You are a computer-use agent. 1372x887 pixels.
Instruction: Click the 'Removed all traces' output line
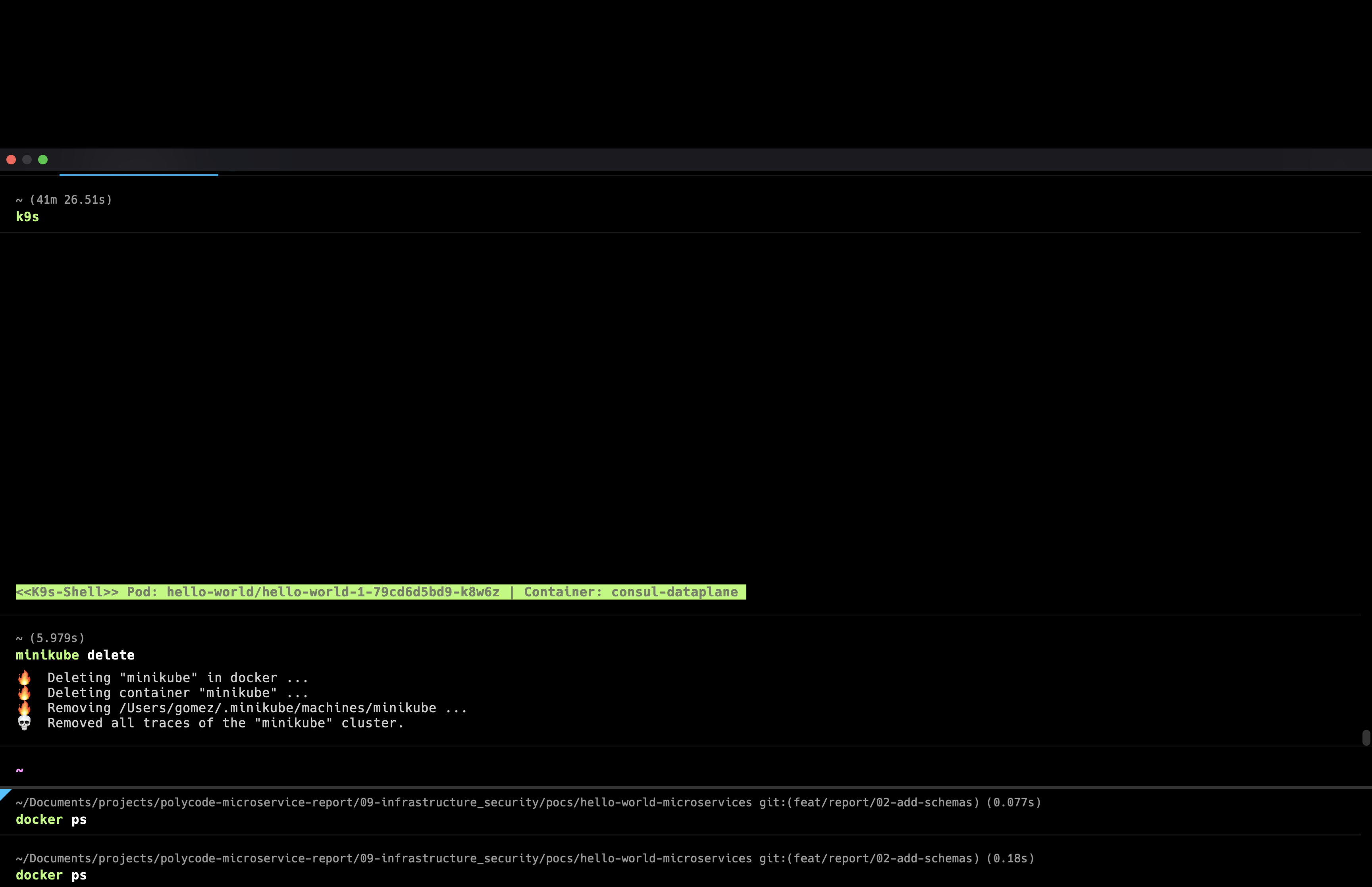click(x=226, y=723)
